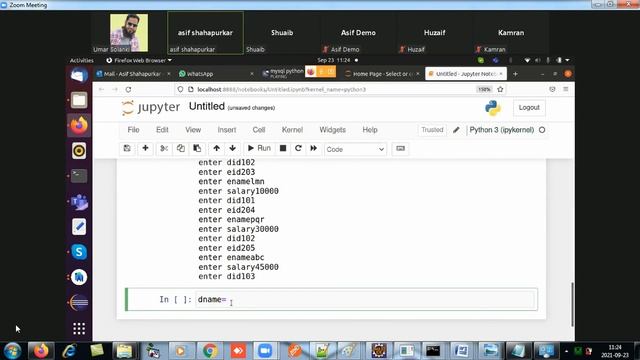Cut selected cells with scissors icon
This screenshot has height=360, width=640.
pyautogui.click(x=164, y=149)
